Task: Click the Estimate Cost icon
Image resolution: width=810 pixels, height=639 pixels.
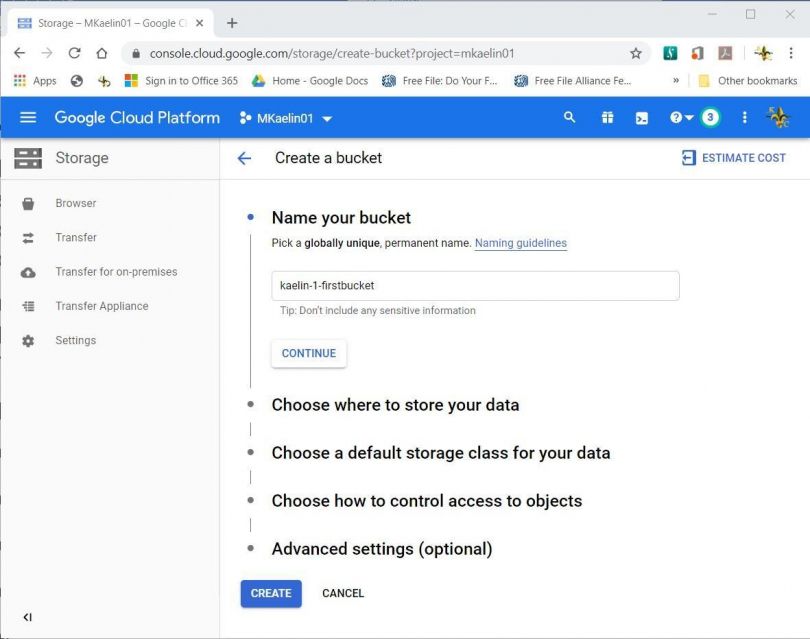Action: 689,157
